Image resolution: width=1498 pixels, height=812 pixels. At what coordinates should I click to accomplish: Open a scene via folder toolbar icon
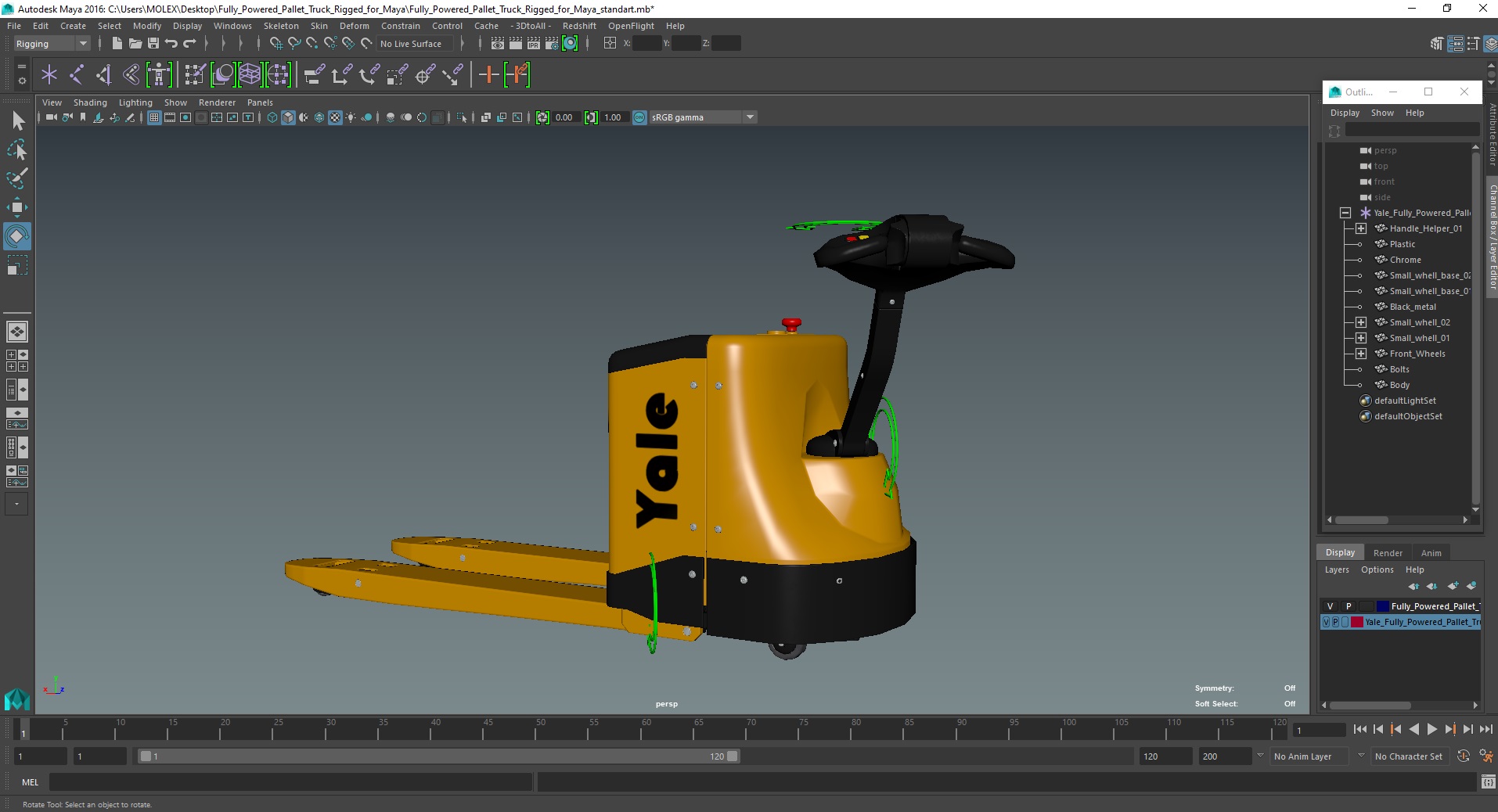(x=135, y=44)
